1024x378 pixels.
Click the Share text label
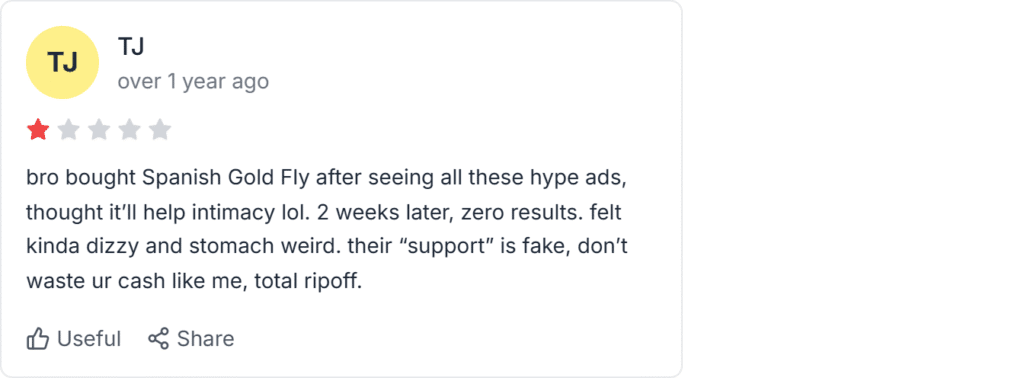pyautogui.click(x=206, y=339)
